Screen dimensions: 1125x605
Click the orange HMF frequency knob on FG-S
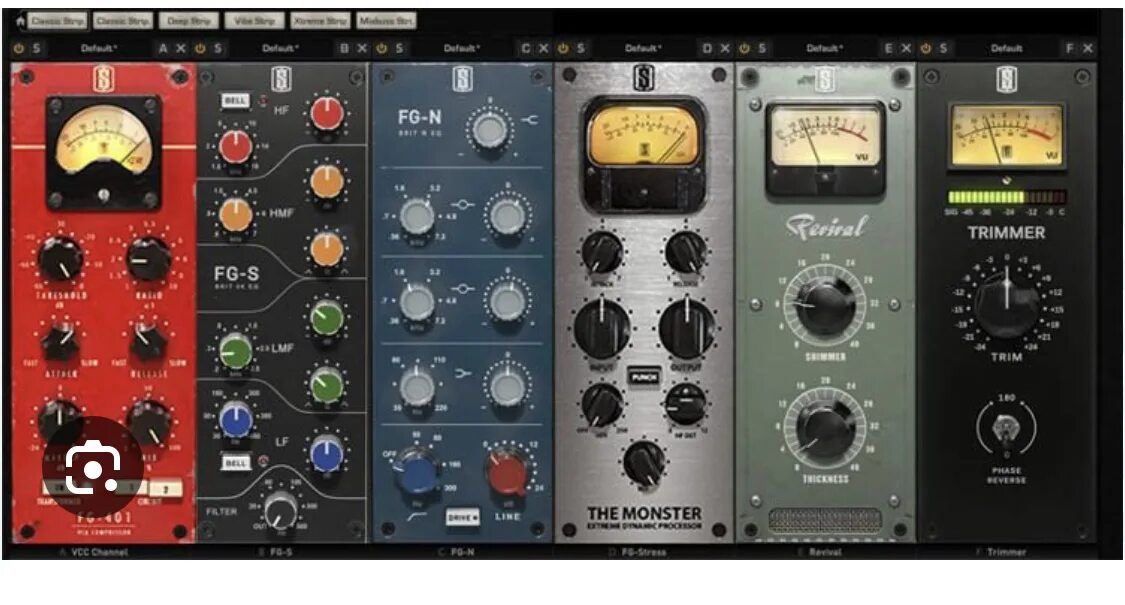tap(236, 215)
